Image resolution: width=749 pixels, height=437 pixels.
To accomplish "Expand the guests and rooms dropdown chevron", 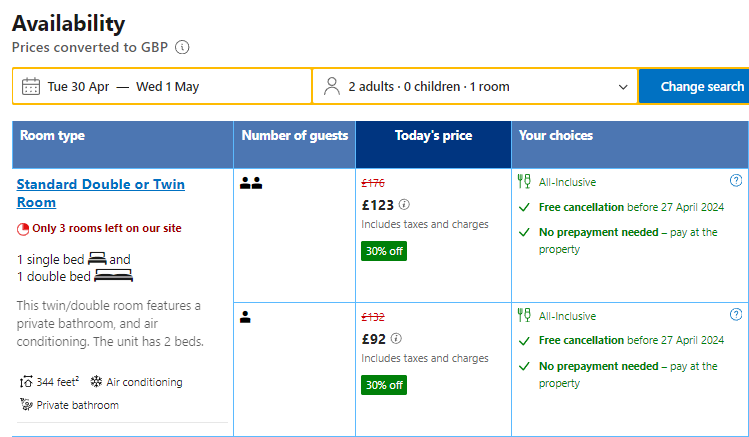I will point(623,87).
